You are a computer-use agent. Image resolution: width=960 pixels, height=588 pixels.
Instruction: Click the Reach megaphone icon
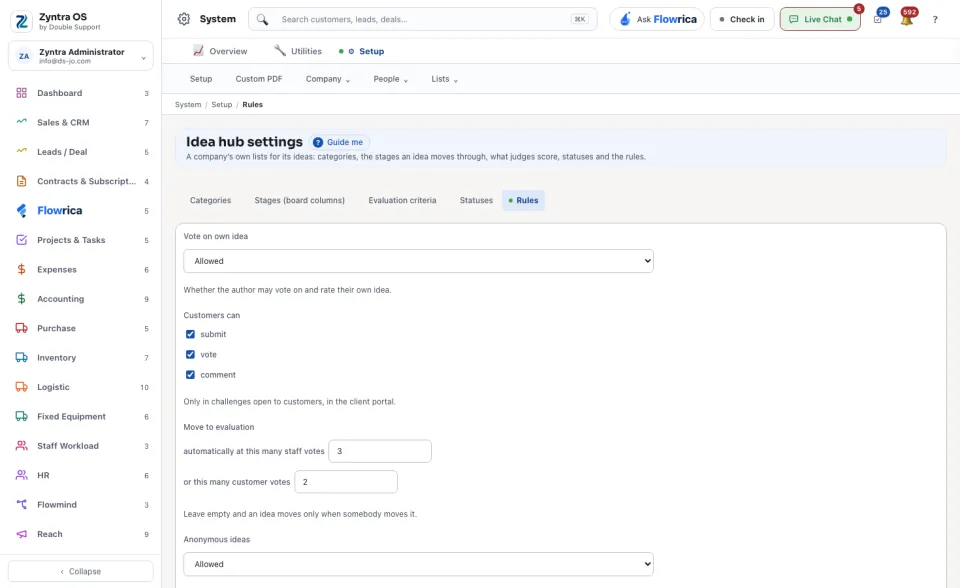21,534
